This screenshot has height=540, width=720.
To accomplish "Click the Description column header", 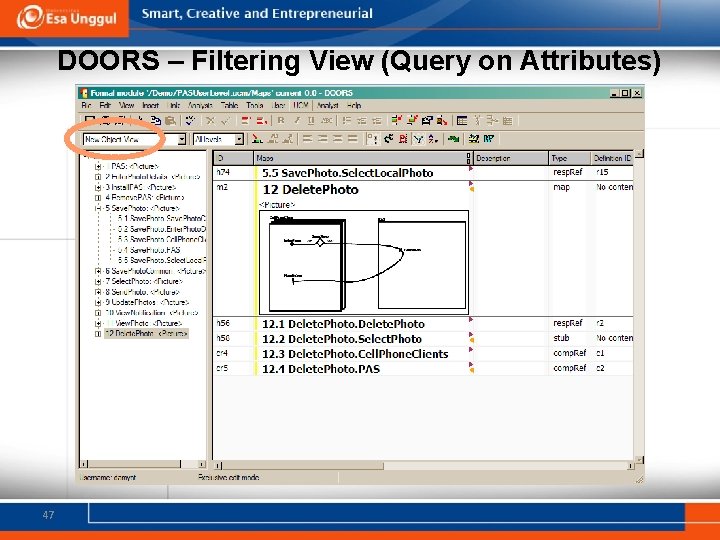I will (511, 158).
